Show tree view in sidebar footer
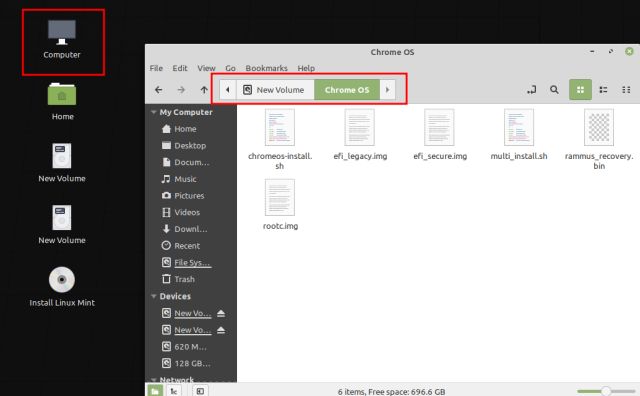 (x=174, y=391)
